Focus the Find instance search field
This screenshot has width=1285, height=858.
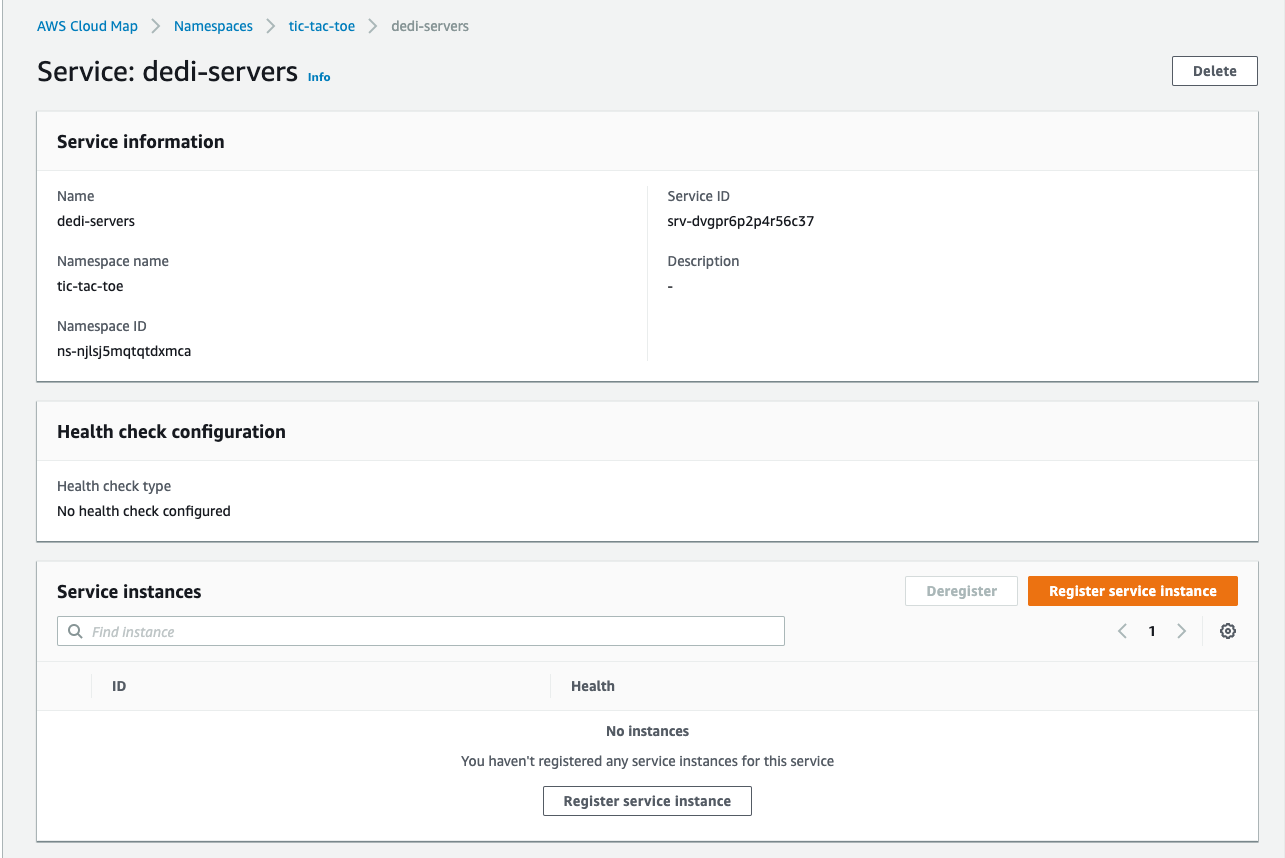point(421,631)
